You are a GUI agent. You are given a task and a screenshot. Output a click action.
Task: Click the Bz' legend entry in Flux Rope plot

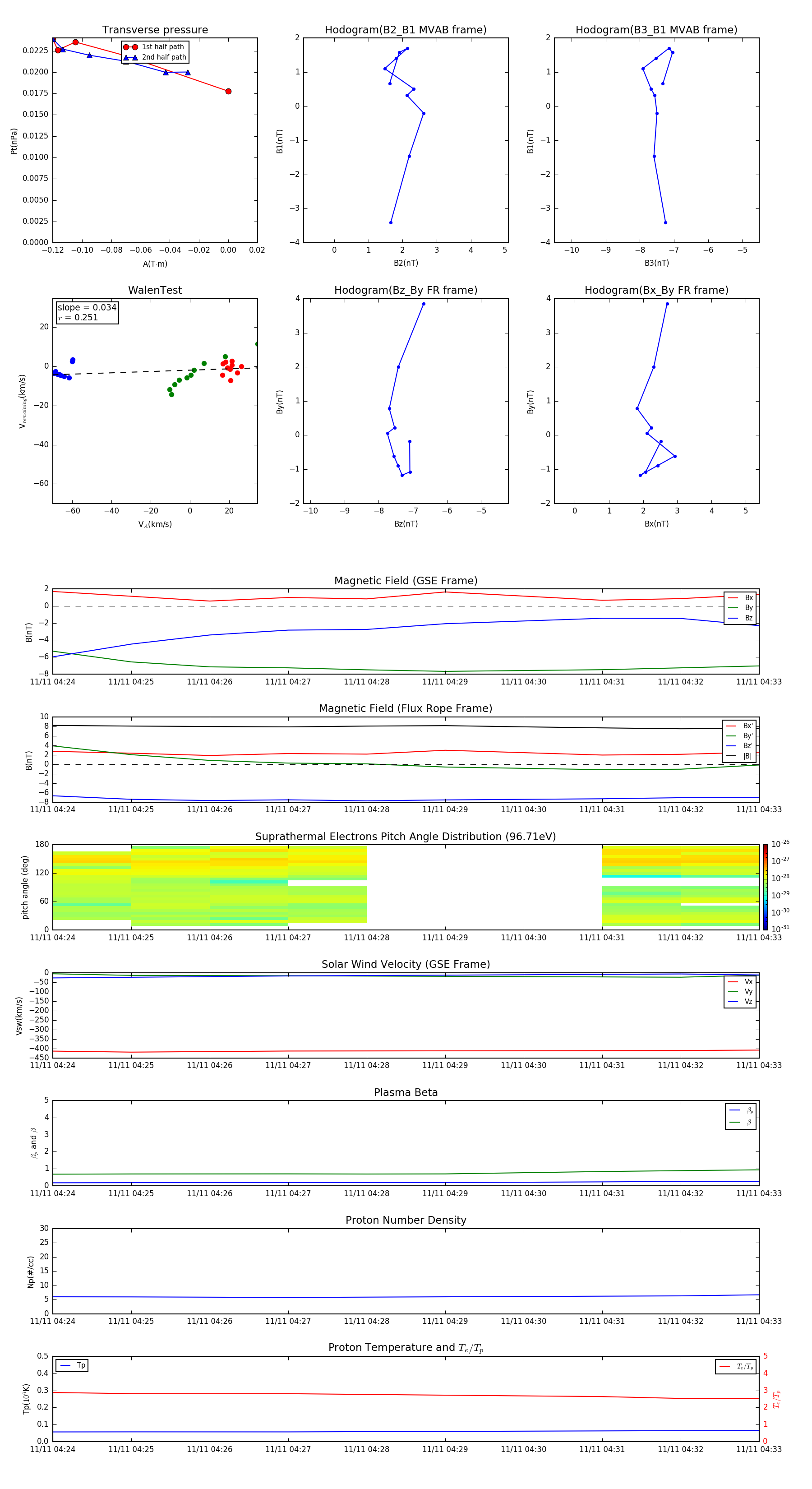pyautogui.click(x=739, y=746)
